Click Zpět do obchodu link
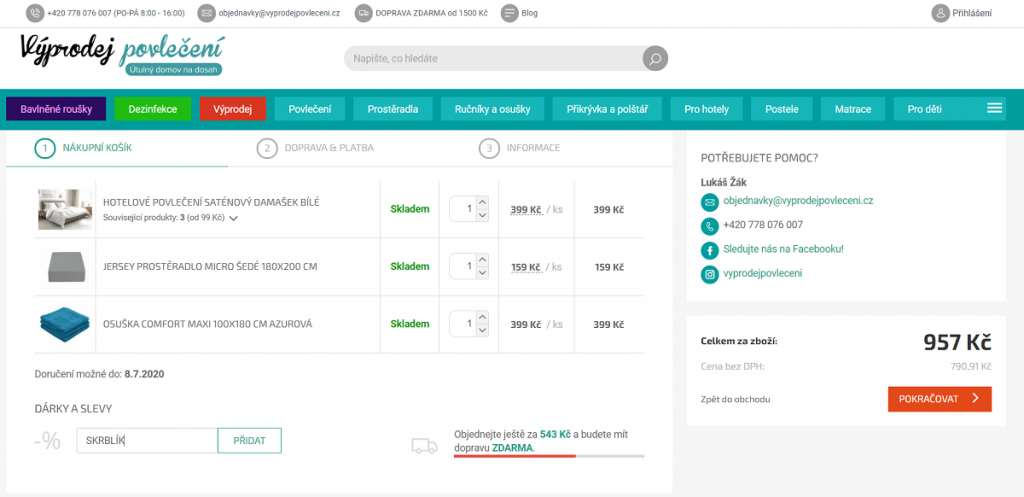The width and height of the screenshot is (1024, 497). [735, 399]
